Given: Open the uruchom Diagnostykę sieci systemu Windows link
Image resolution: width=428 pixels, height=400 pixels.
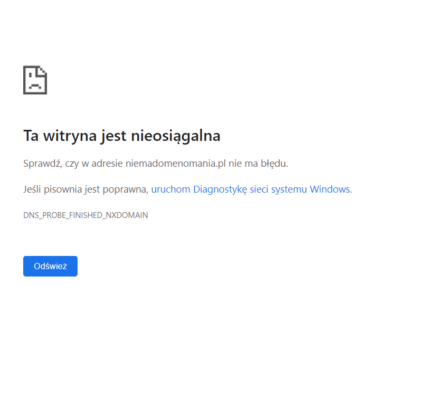Looking at the screenshot, I should coord(251,189).
